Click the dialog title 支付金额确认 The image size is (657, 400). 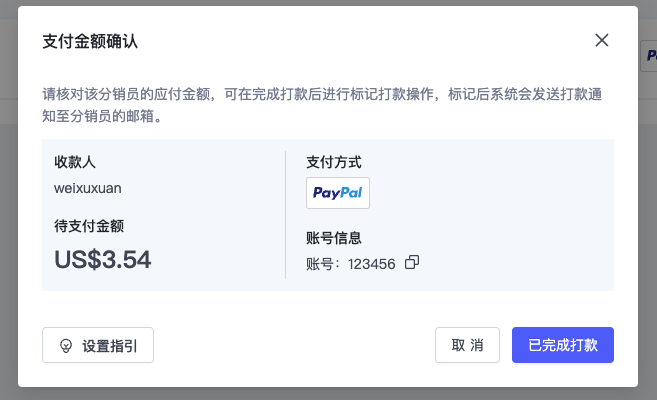point(90,41)
